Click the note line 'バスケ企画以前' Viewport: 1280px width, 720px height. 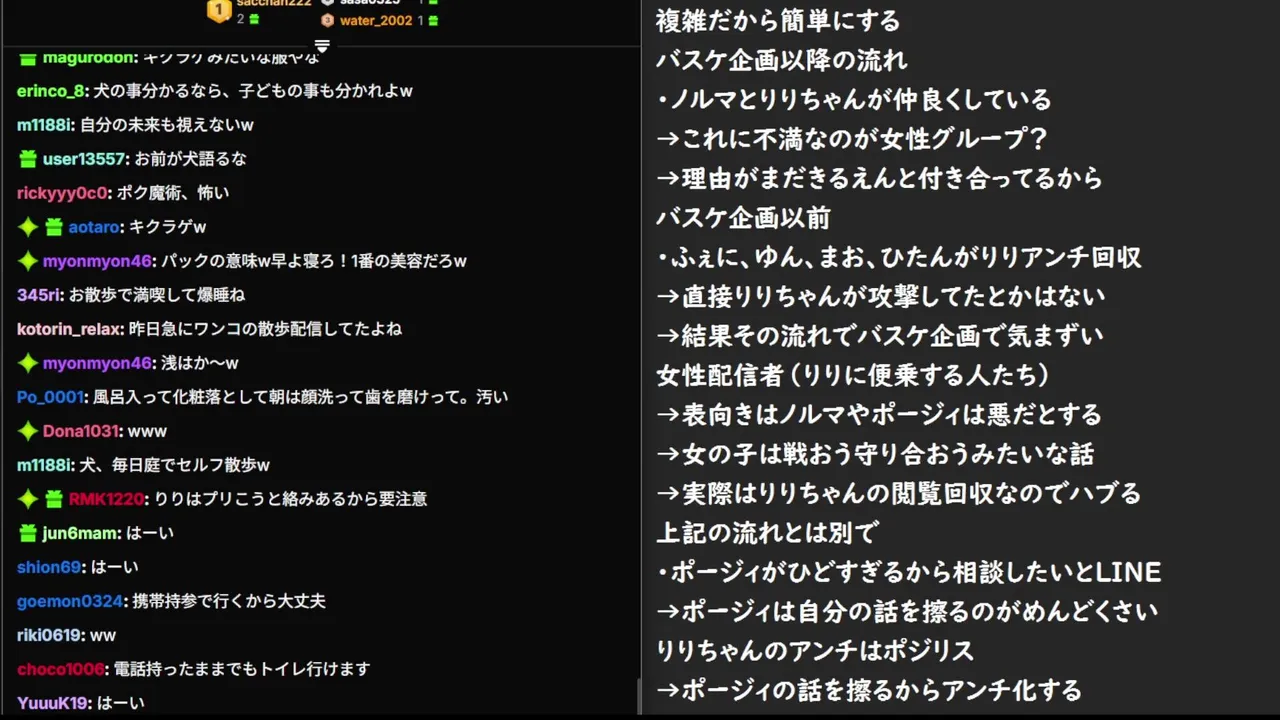[x=743, y=217]
